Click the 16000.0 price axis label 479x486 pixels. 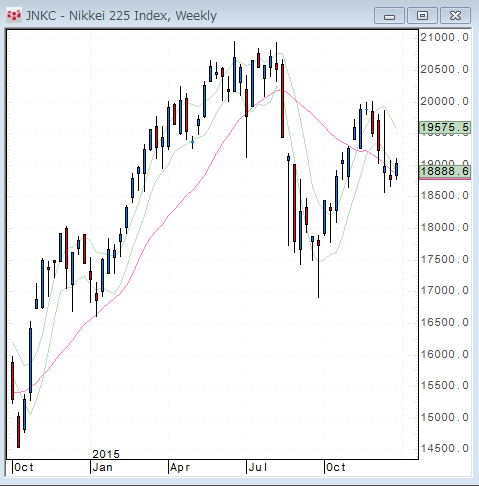coord(444,354)
